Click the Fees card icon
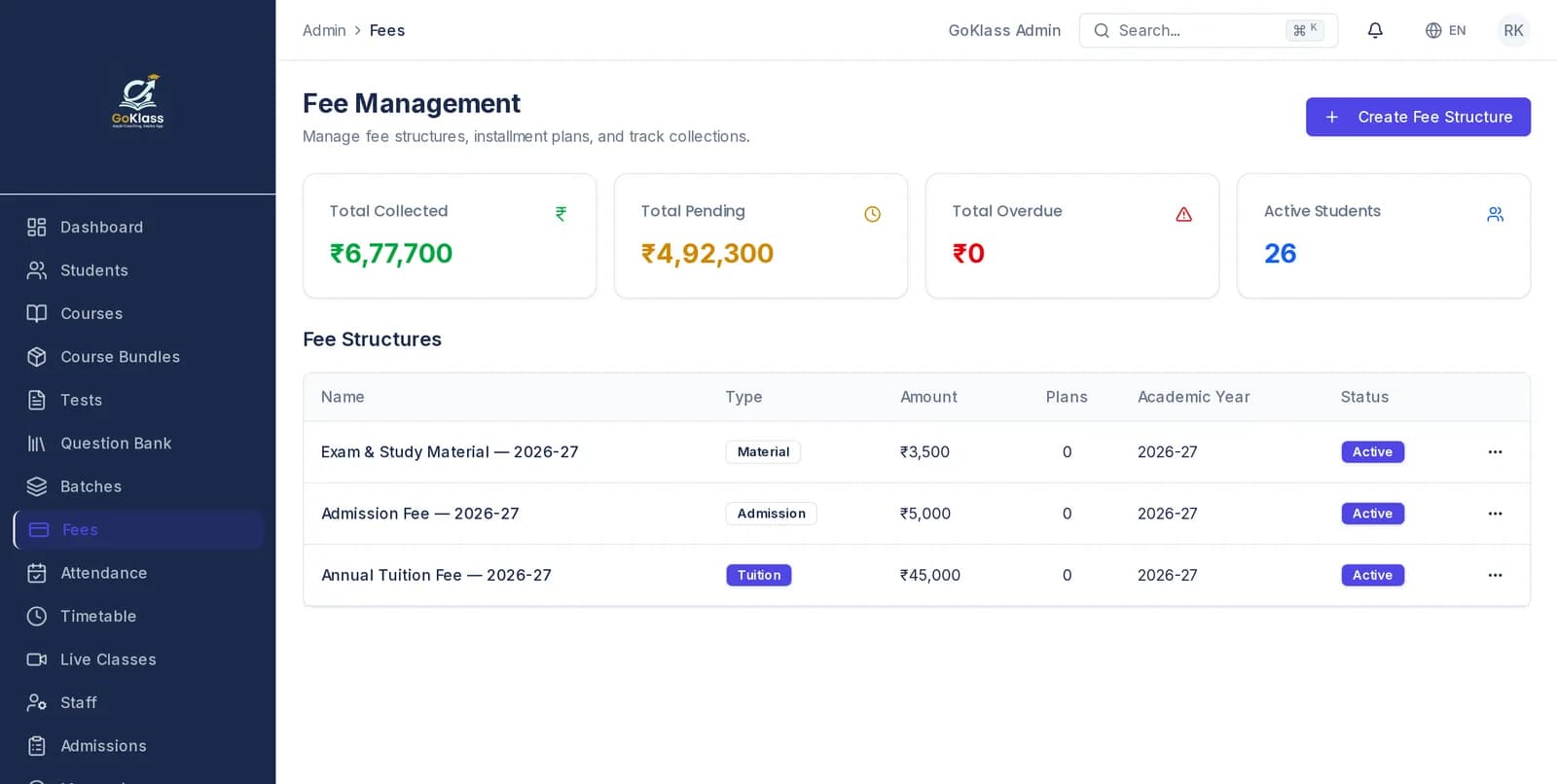Image resolution: width=1557 pixels, height=784 pixels. [x=39, y=530]
